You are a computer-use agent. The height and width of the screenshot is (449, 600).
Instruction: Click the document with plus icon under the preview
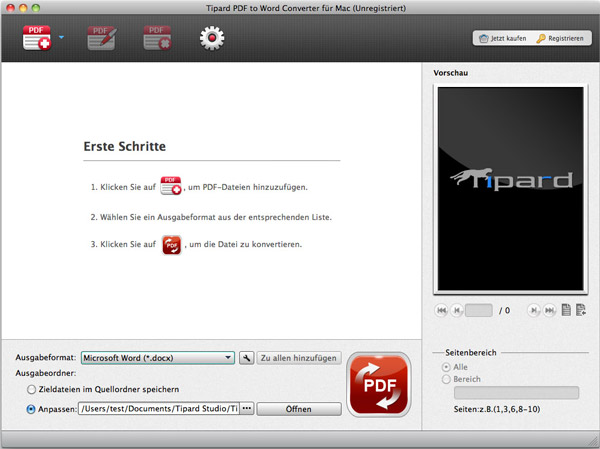click(581, 310)
